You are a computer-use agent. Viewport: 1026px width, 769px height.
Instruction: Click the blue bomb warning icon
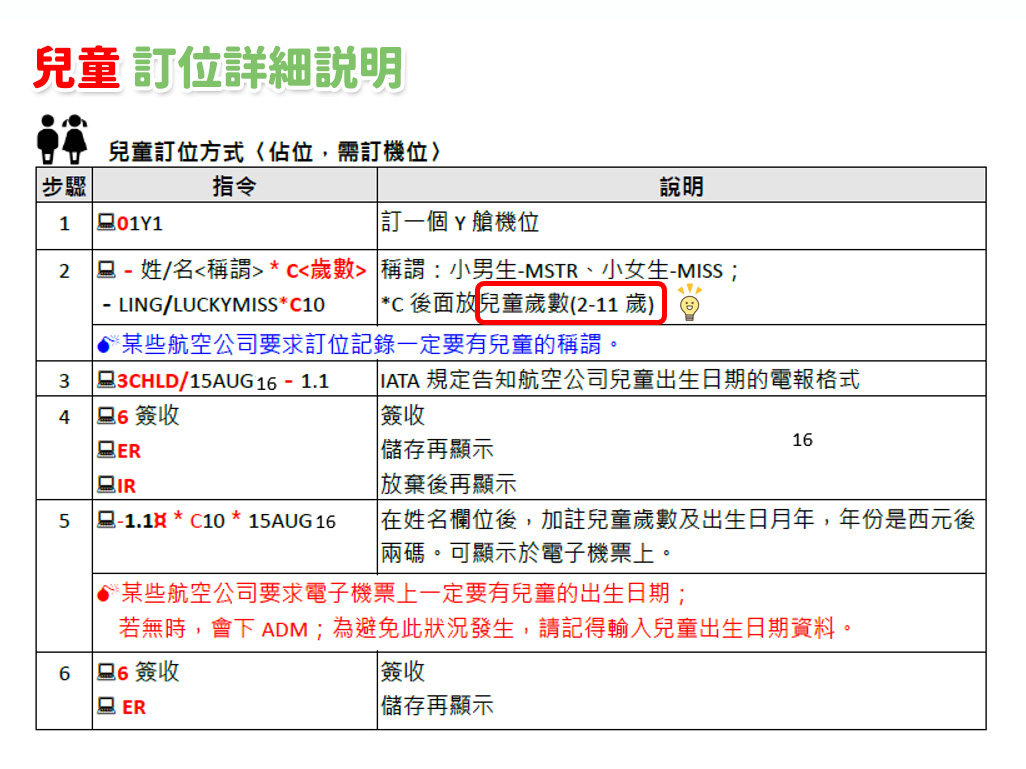pyautogui.click(x=107, y=345)
